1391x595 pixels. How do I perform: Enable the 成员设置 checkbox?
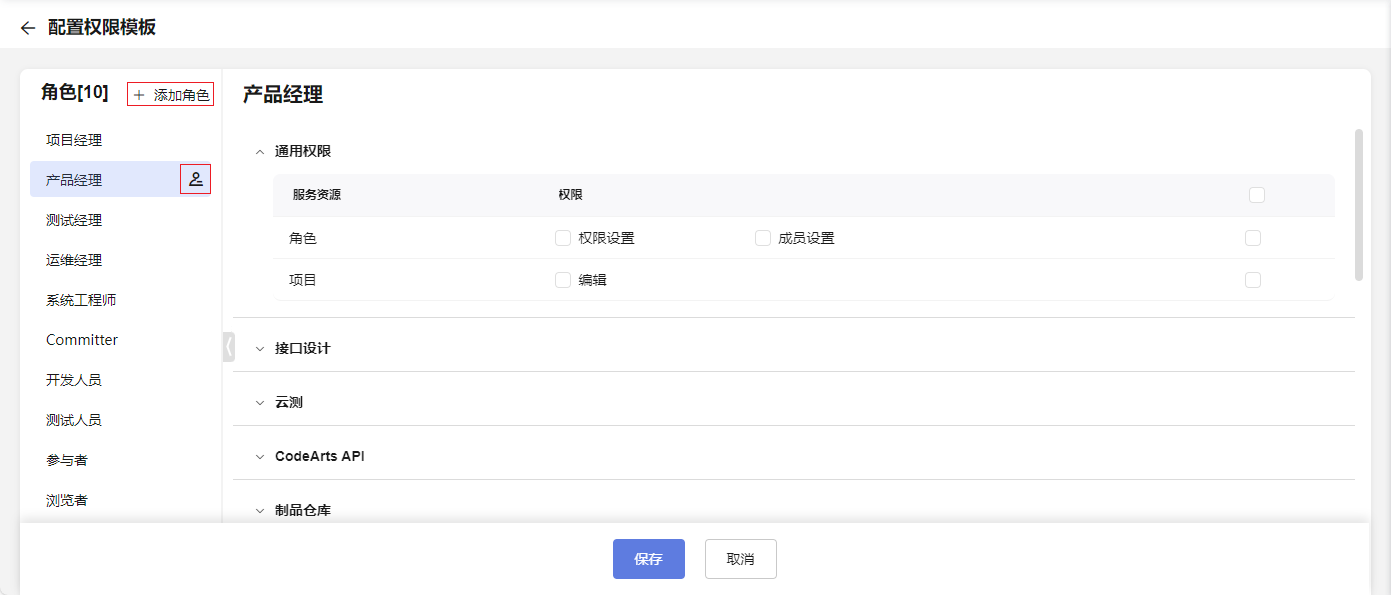click(763, 238)
